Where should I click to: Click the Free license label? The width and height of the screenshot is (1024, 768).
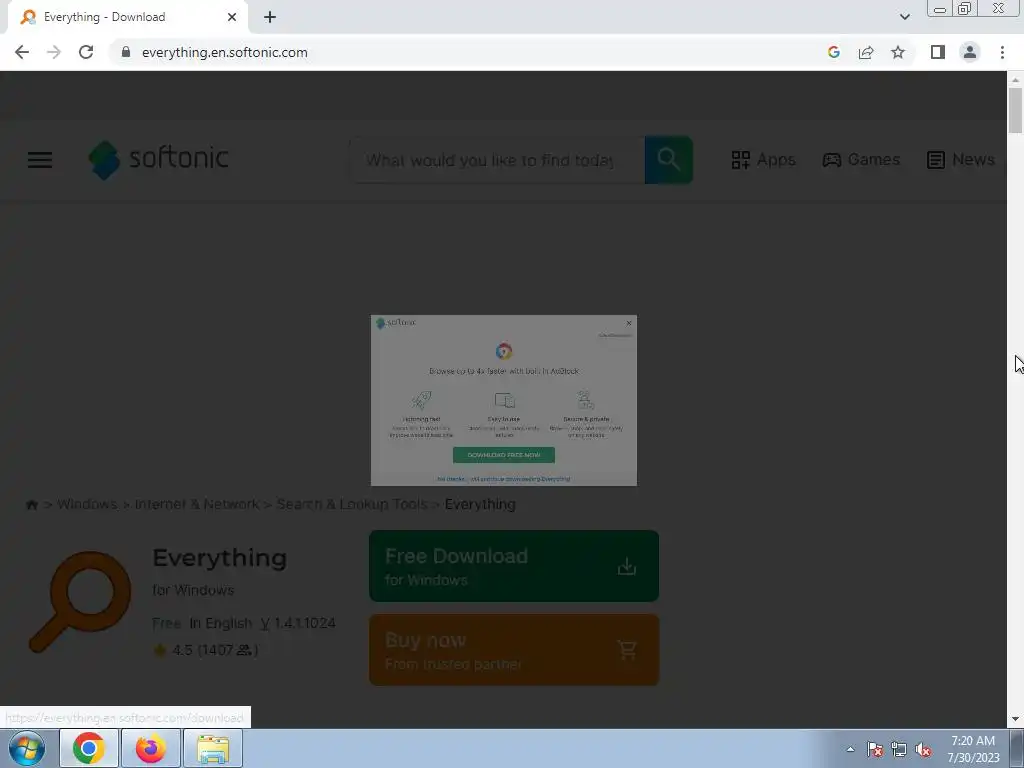pos(167,623)
